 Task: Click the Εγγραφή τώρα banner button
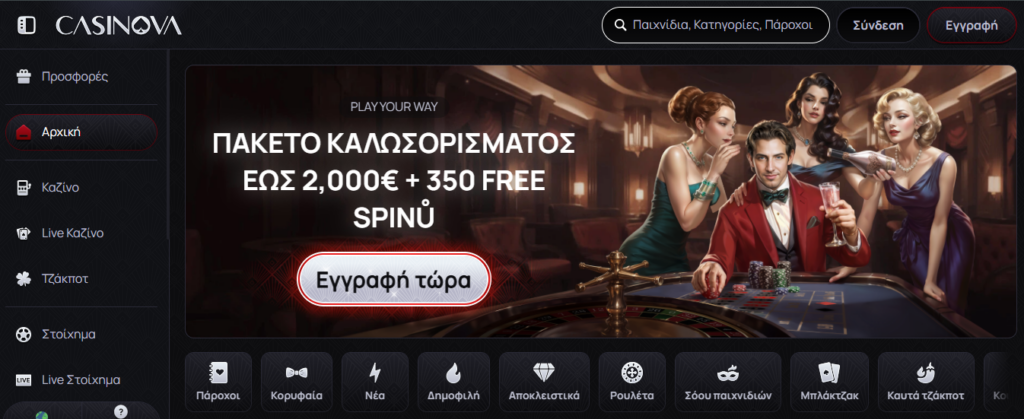pyautogui.click(x=394, y=279)
